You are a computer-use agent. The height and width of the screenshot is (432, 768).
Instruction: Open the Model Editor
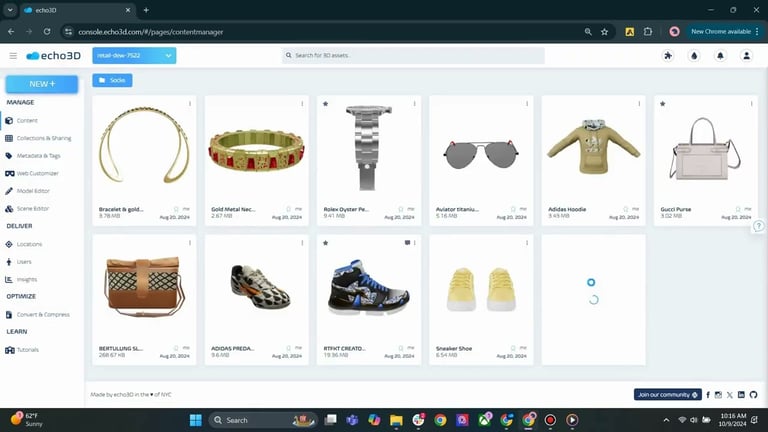tap(27, 191)
